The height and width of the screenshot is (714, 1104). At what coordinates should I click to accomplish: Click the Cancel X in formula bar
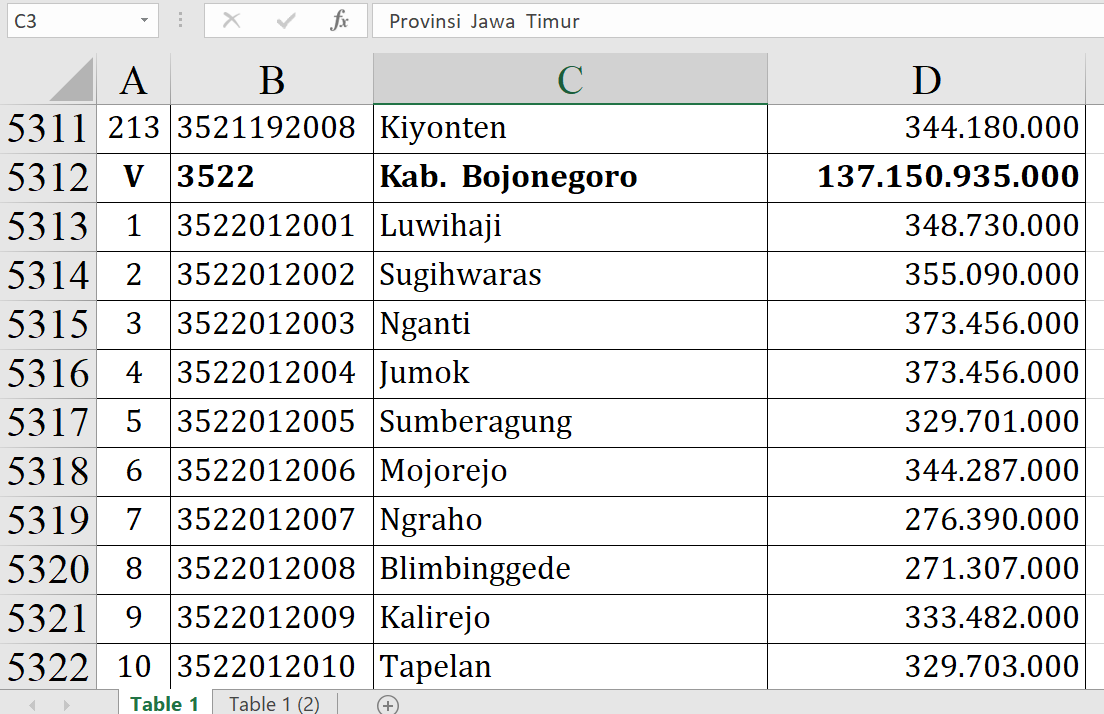click(x=231, y=21)
